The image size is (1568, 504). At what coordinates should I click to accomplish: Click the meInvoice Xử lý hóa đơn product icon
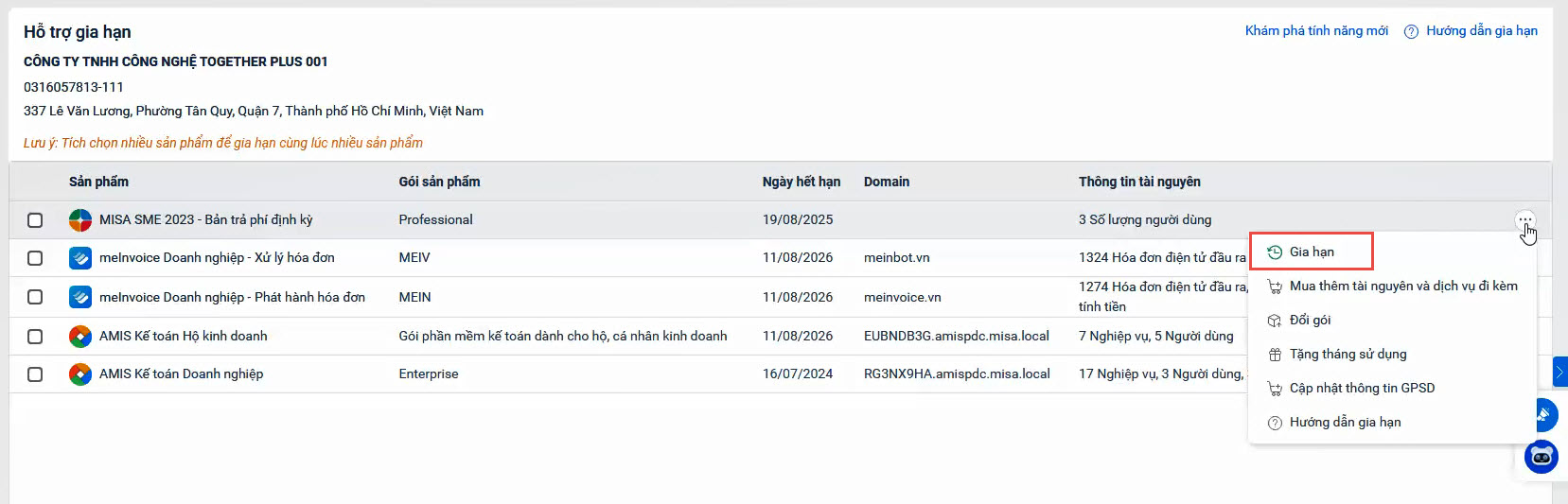tap(80, 258)
